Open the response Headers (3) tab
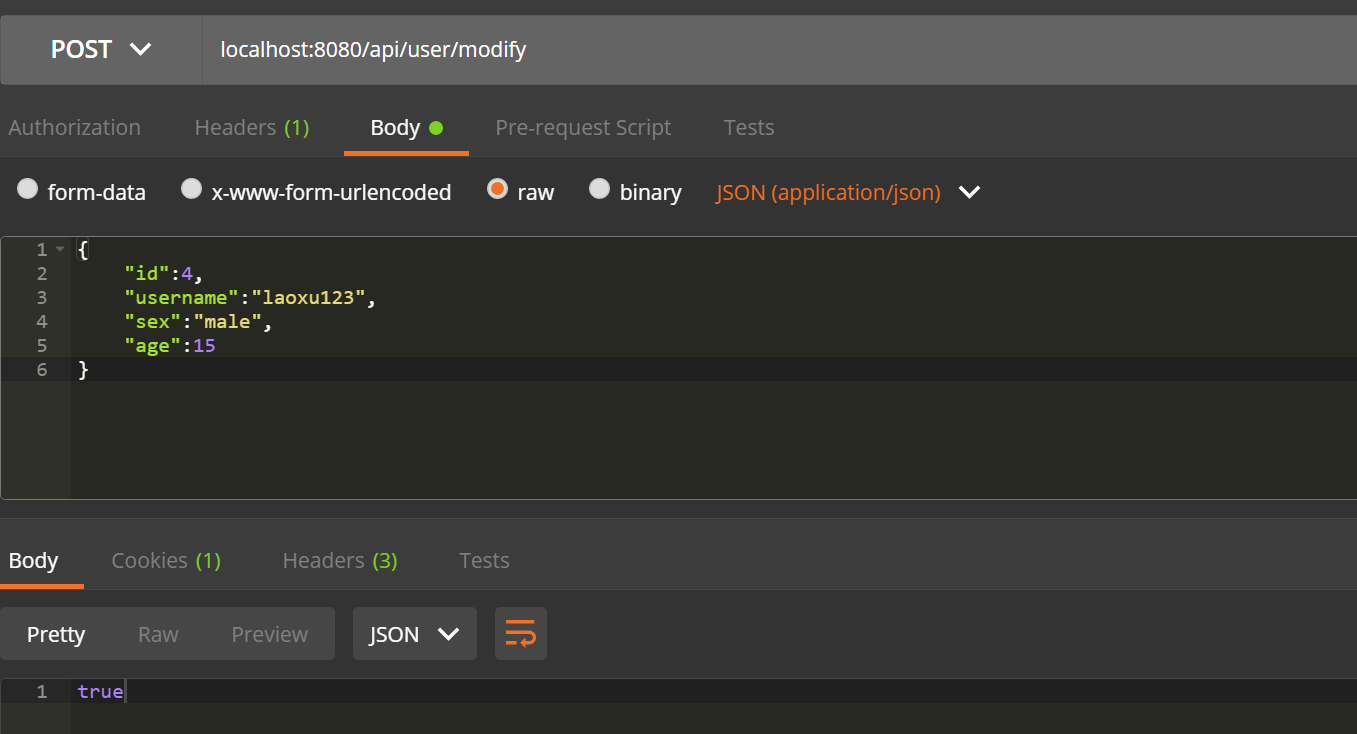Image resolution: width=1357 pixels, height=734 pixels. (340, 561)
